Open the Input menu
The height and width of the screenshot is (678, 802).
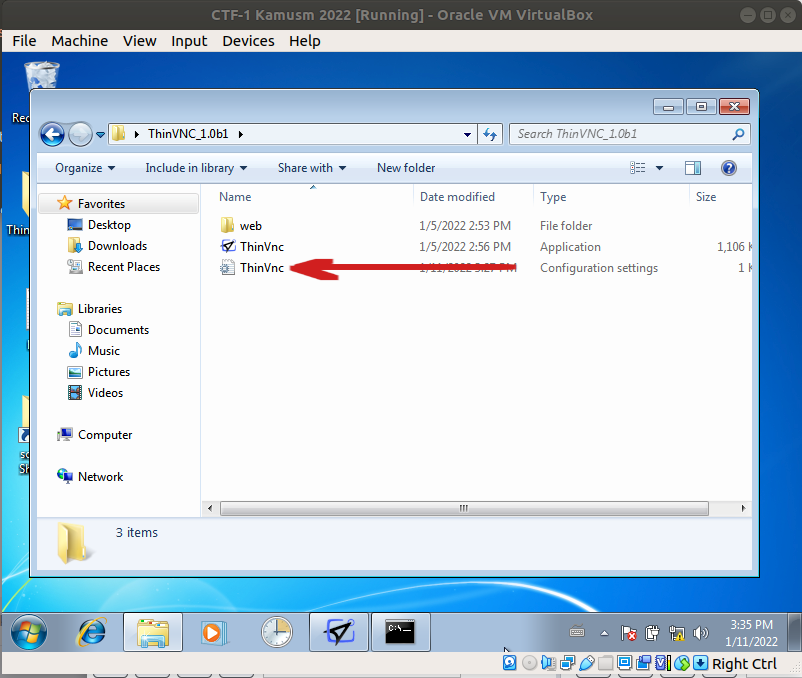[189, 41]
